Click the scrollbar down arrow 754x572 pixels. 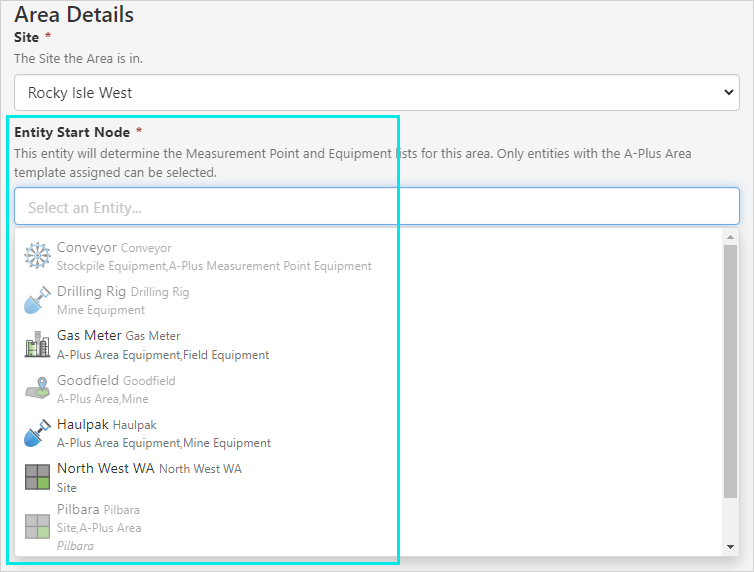(x=730, y=547)
